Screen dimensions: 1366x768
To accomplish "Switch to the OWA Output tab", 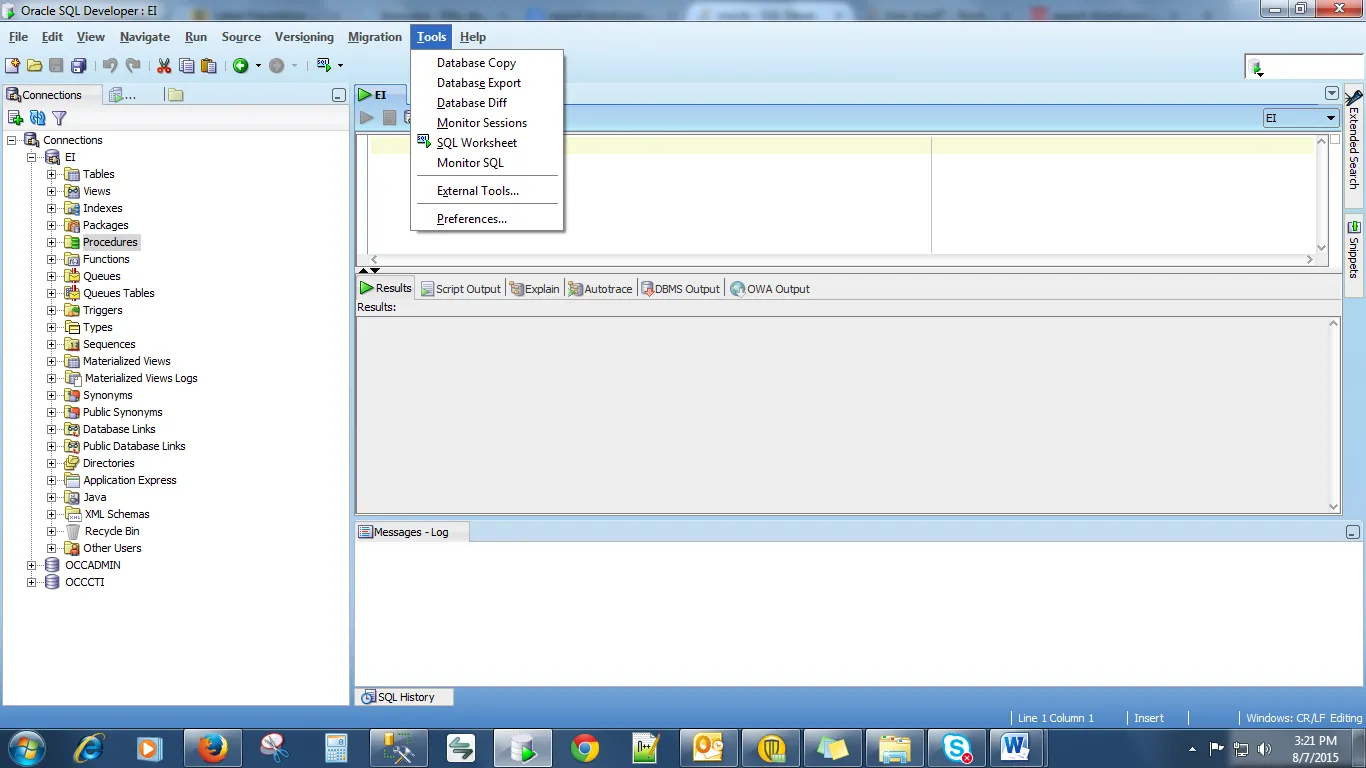I will coord(770,289).
